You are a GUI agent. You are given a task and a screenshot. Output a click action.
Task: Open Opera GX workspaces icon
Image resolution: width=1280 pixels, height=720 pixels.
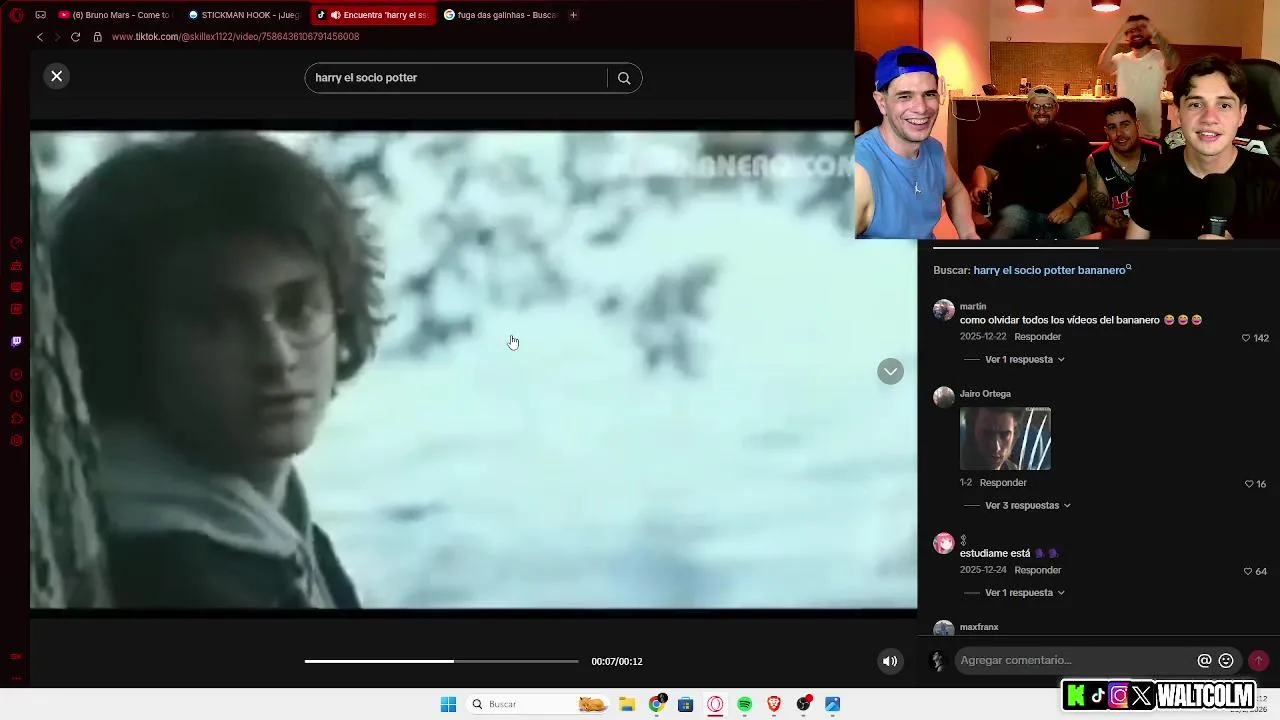(x=40, y=15)
